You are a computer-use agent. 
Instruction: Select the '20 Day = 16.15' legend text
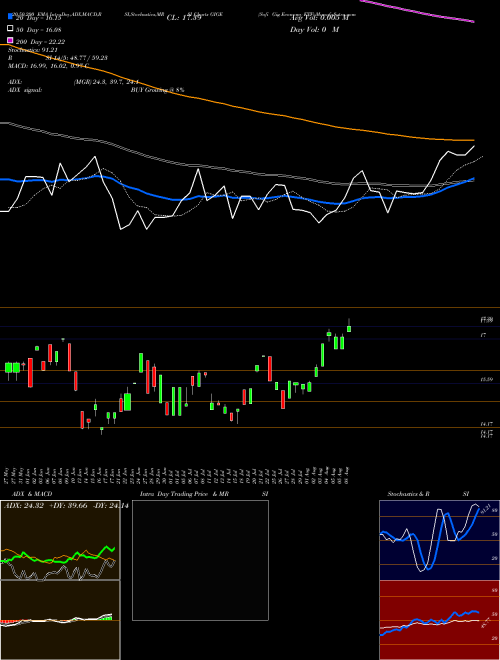[x=39, y=18]
